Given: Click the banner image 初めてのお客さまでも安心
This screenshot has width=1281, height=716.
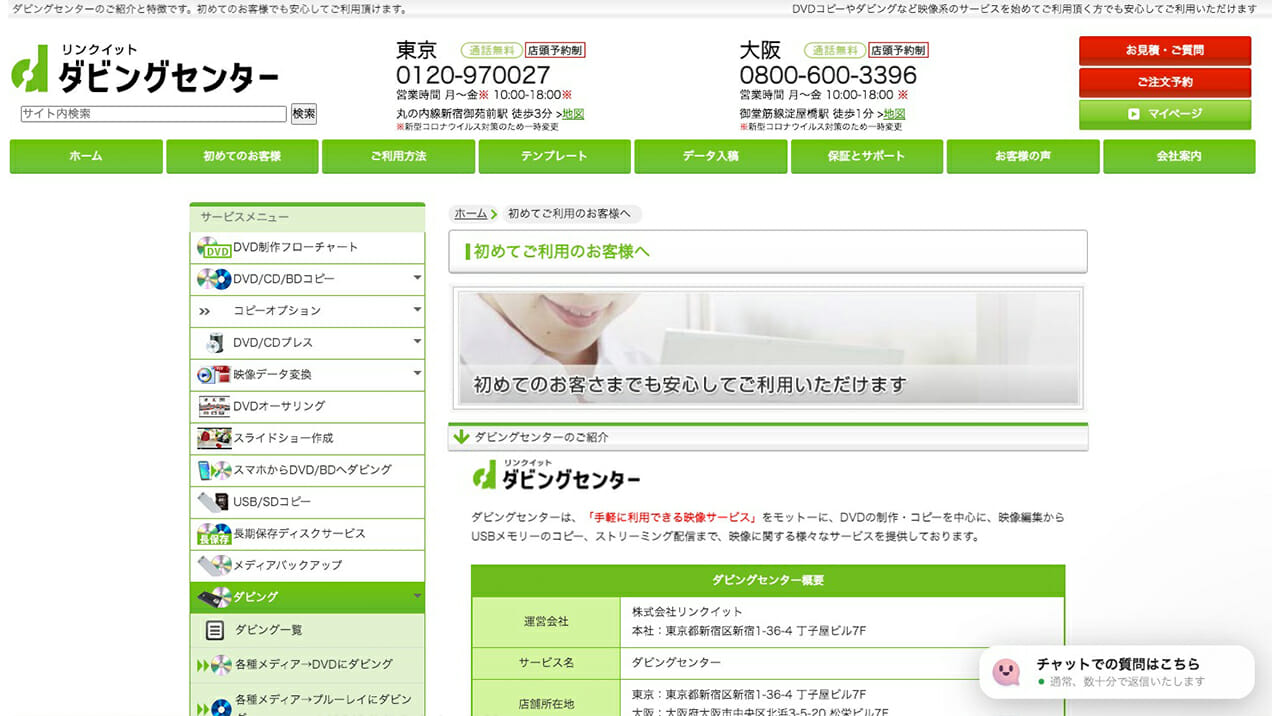Looking at the screenshot, I should [767, 349].
